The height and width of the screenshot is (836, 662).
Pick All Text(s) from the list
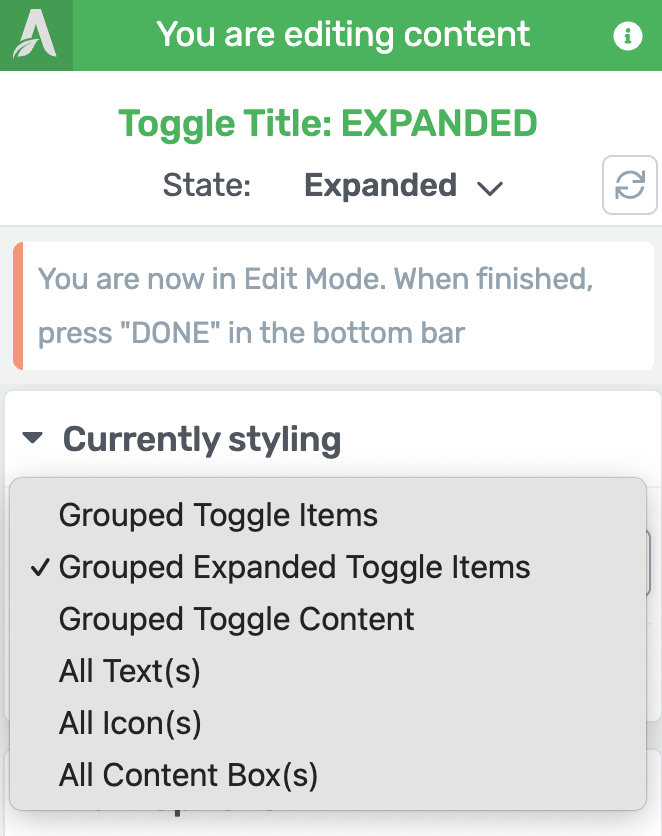click(x=130, y=671)
